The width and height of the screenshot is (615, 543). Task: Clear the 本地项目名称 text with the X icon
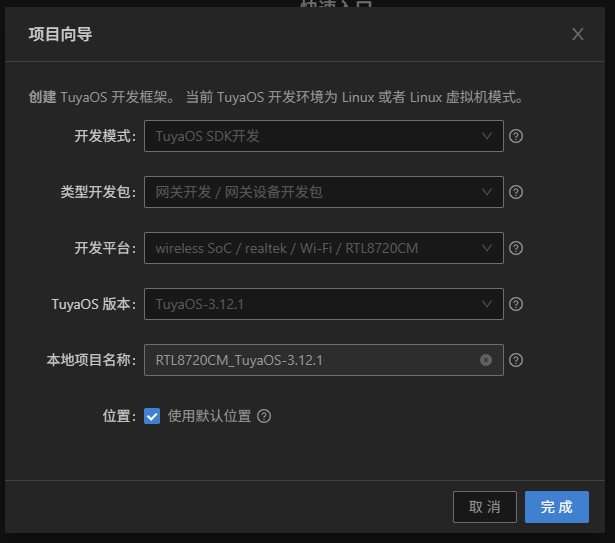pyautogui.click(x=486, y=360)
